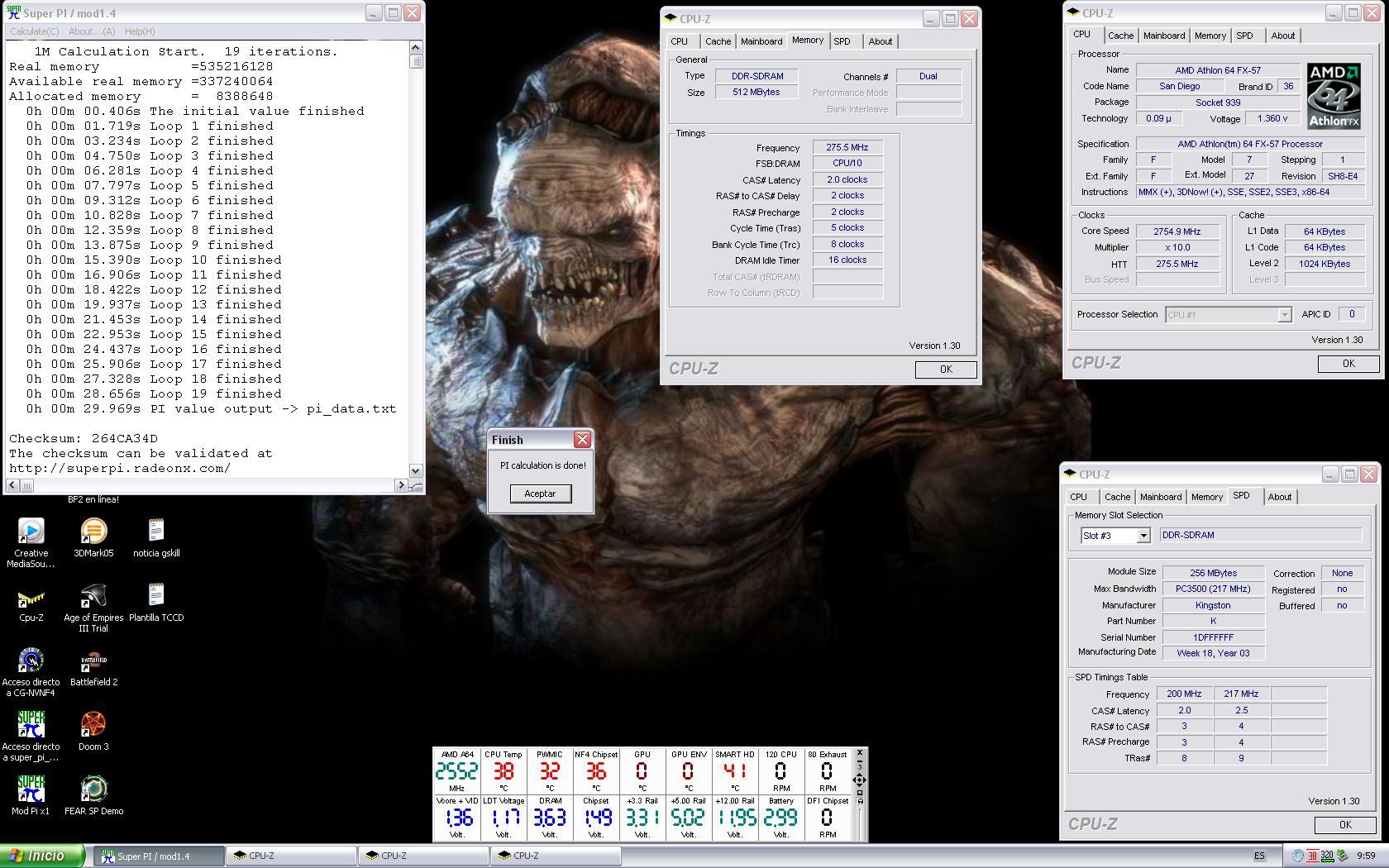Switch to Super PI / mod1.4 taskbar button

(157, 856)
